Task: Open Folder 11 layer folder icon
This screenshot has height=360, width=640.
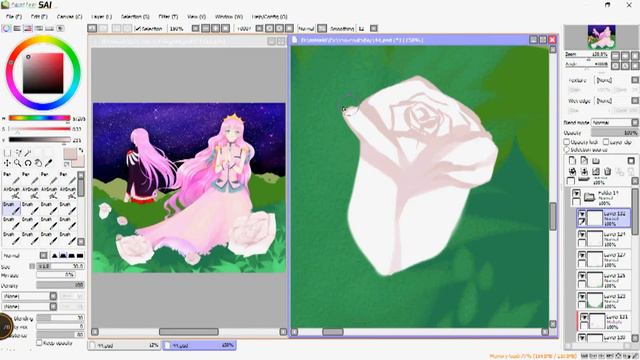Action: click(x=589, y=198)
